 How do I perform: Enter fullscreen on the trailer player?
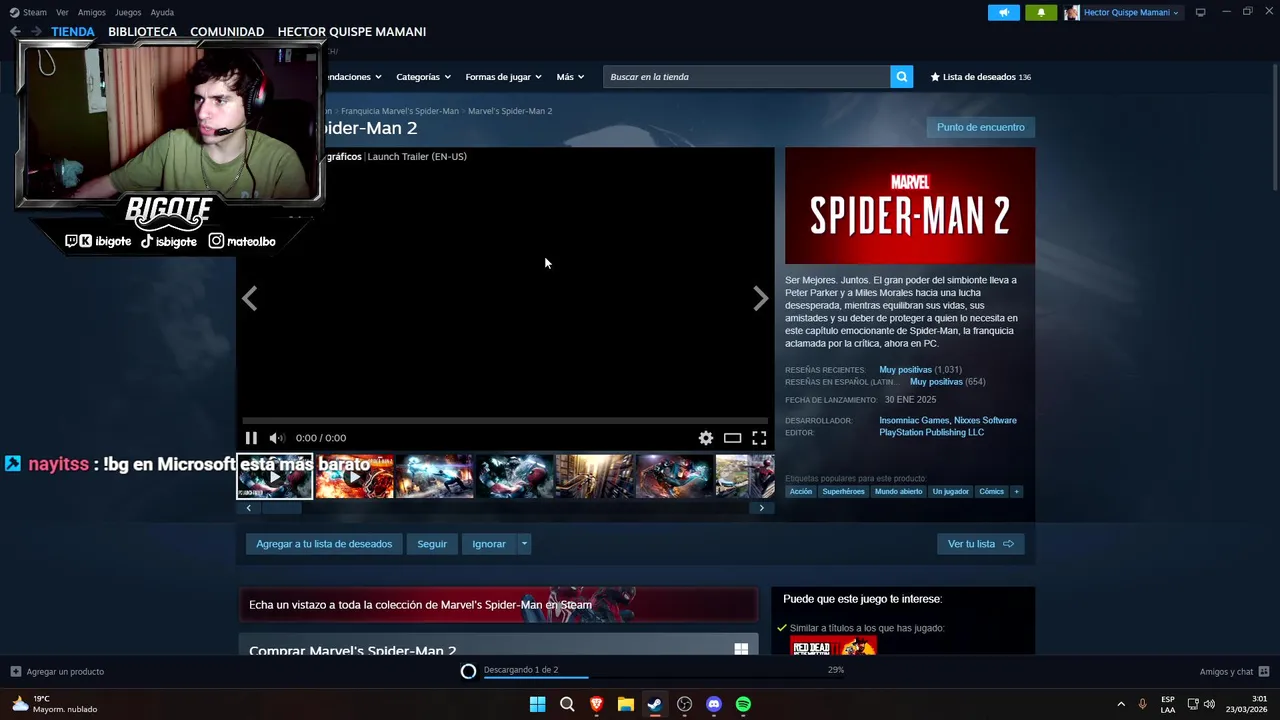point(759,438)
